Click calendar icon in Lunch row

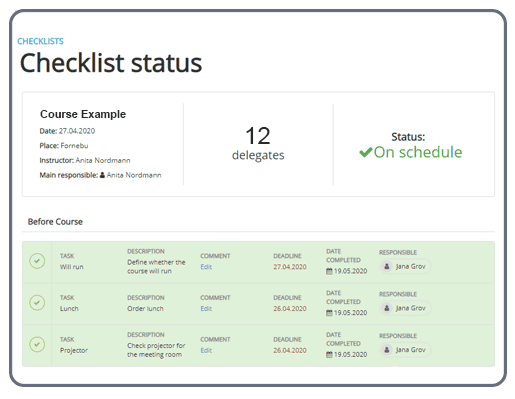click(329, 313)
